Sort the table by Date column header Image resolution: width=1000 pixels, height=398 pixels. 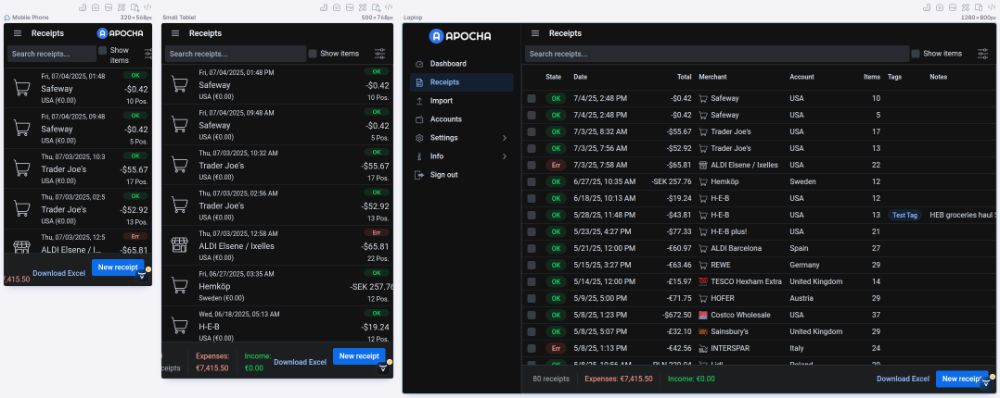580,77
